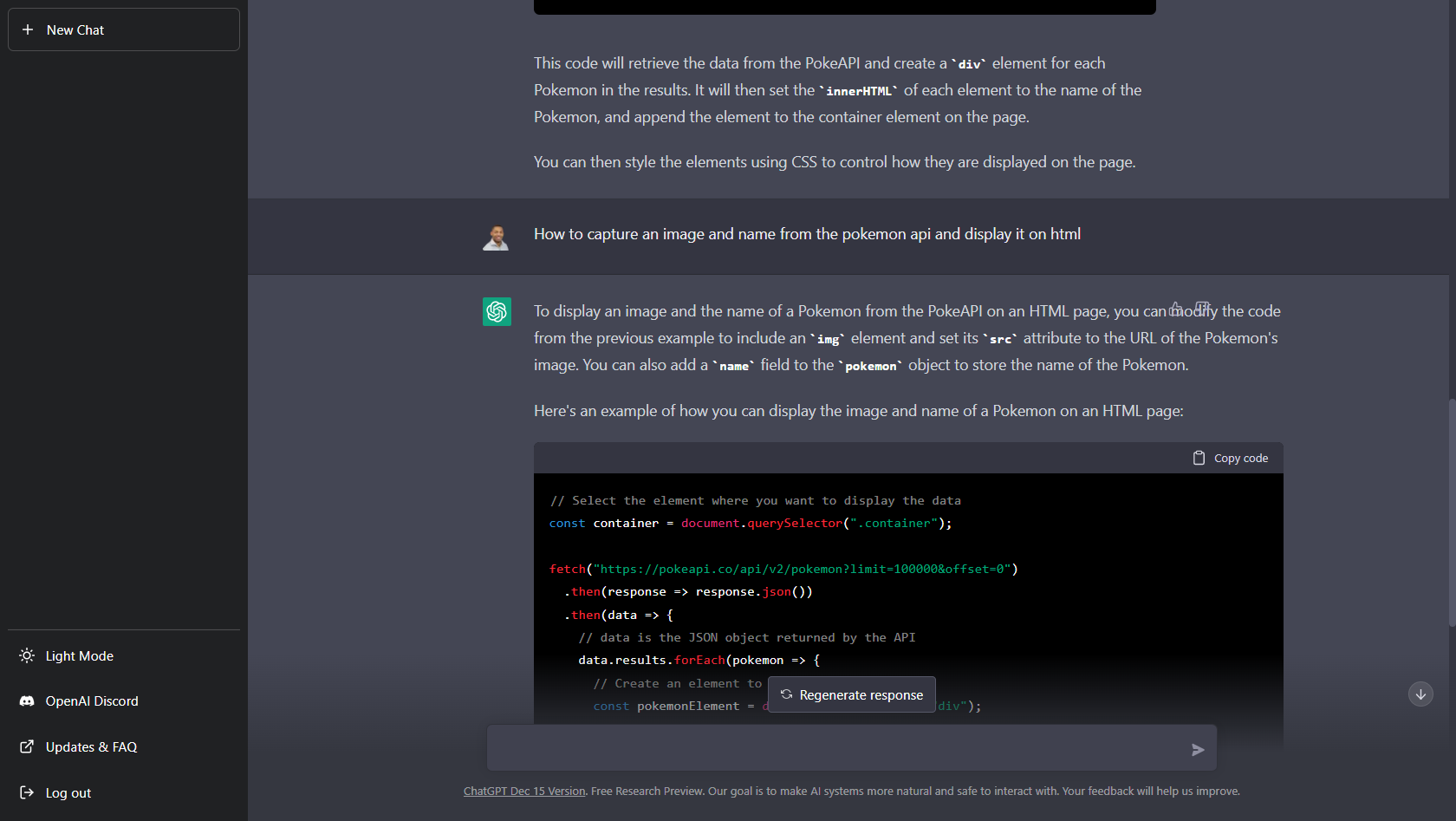Click the 'innerHTML' inline code text
This screenshot has height=821, width=1456.
point(858,91)
